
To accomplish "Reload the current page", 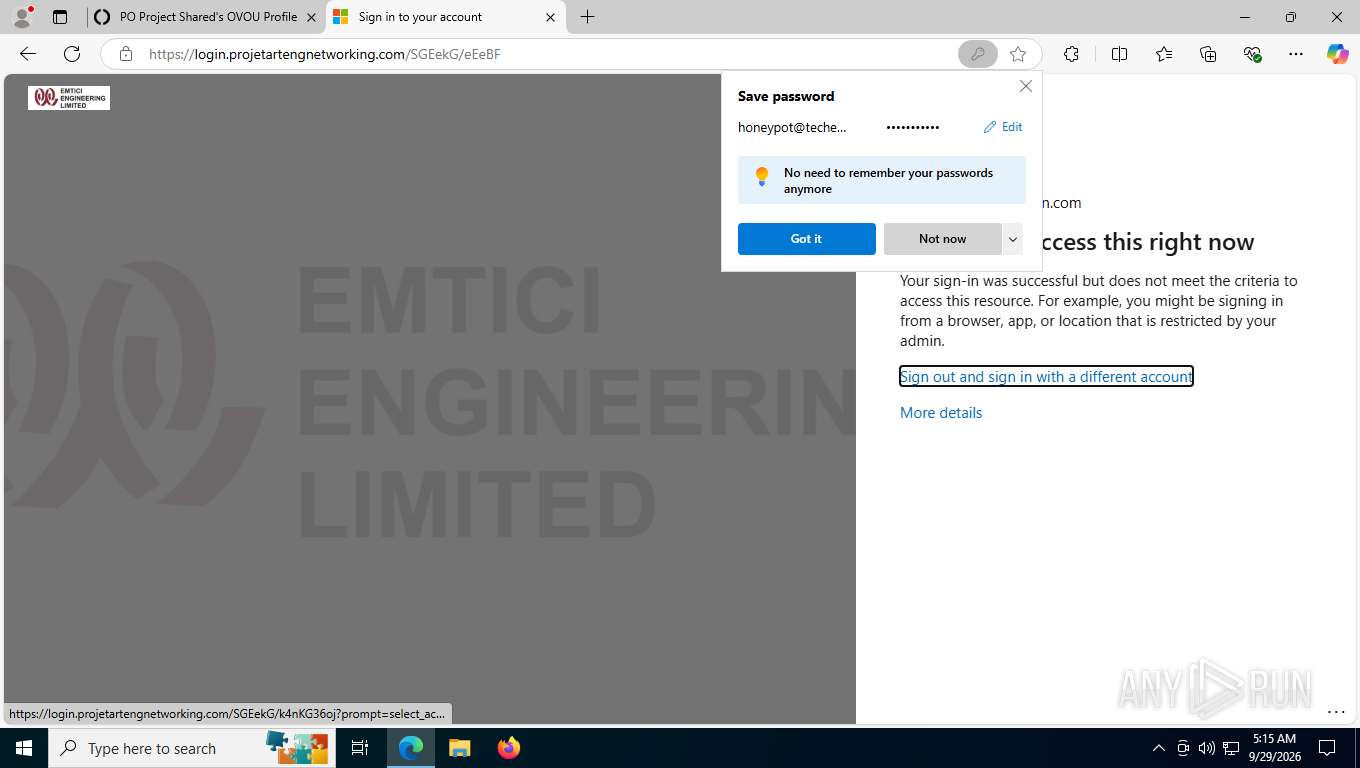I will pyautogui.click(x=72, y=54).
